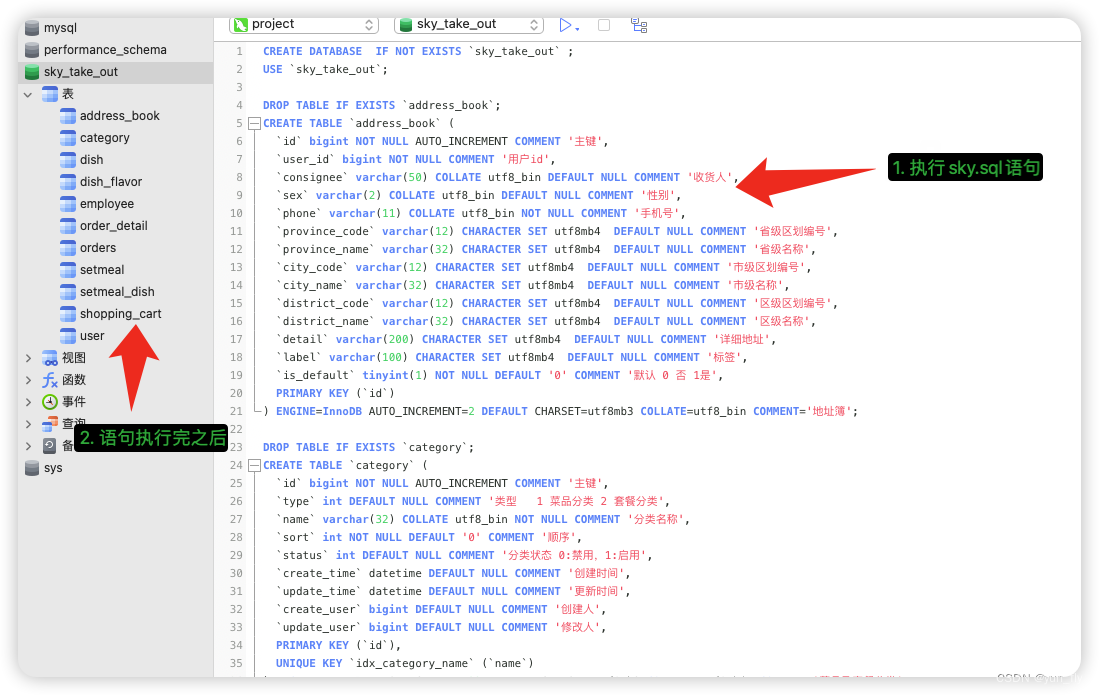Expand the 视图 views node

coord(28,358)
